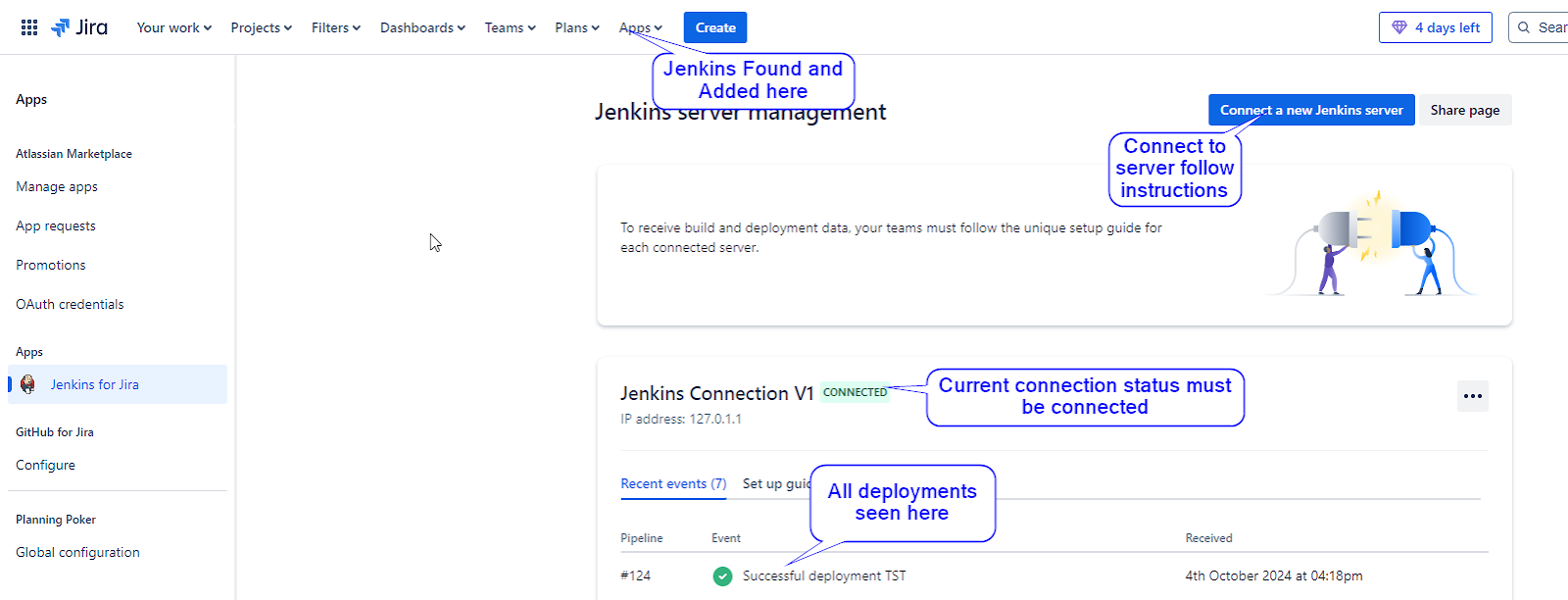The image size is (1568, 600).
Task: Expand the Teams menu
Action: coord(511,27)
